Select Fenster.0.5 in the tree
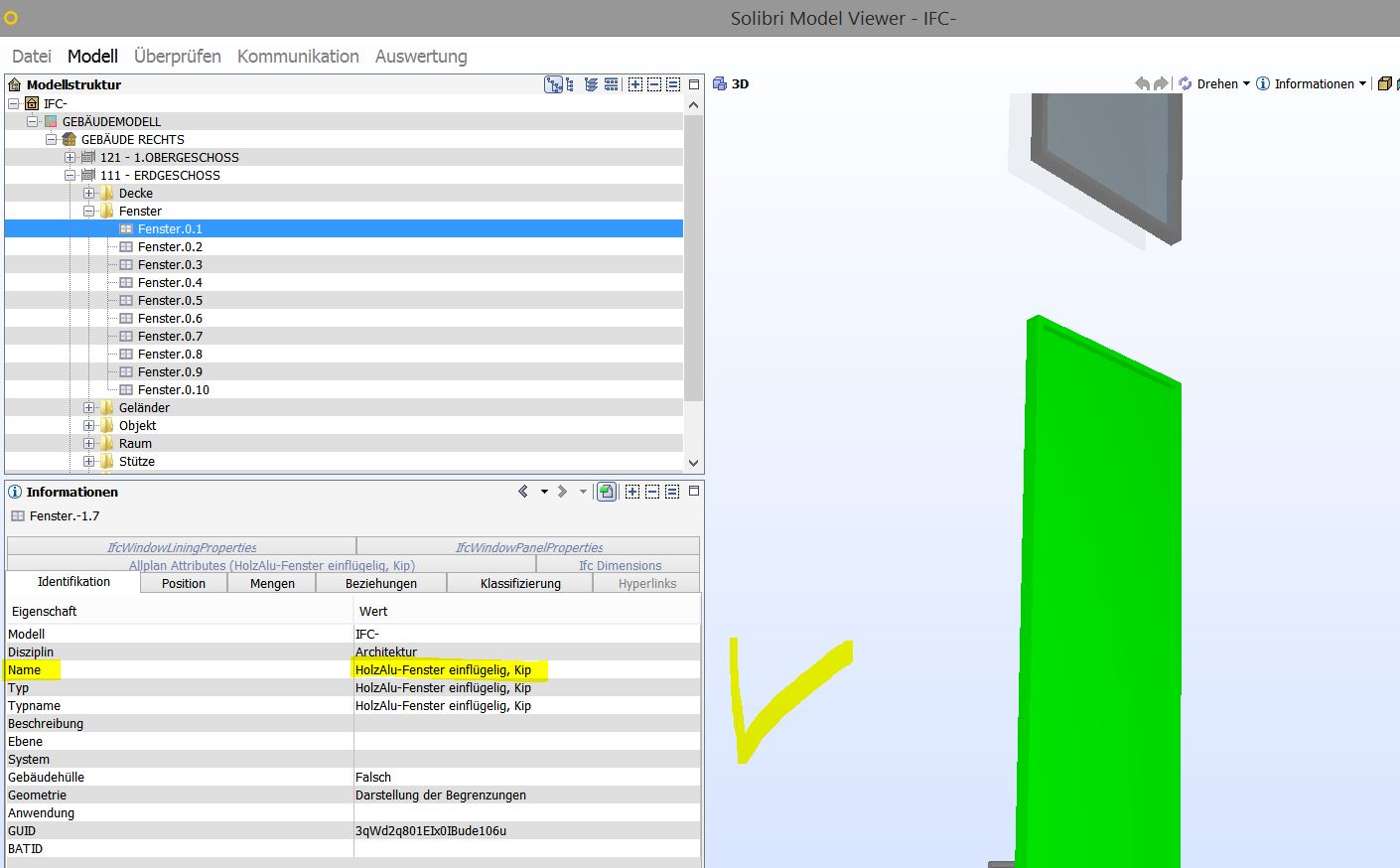This screenshot has height=868, width=1400. pyautogui.click(x=170, y=301)
